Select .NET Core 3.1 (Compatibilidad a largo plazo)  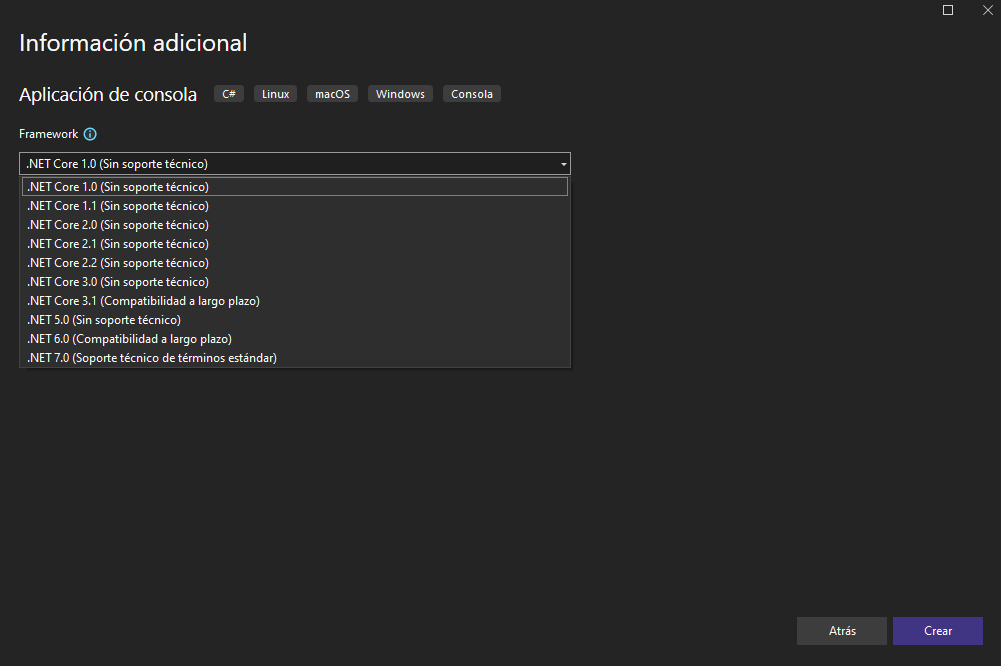pyautogui.click(x=295, y=301)
